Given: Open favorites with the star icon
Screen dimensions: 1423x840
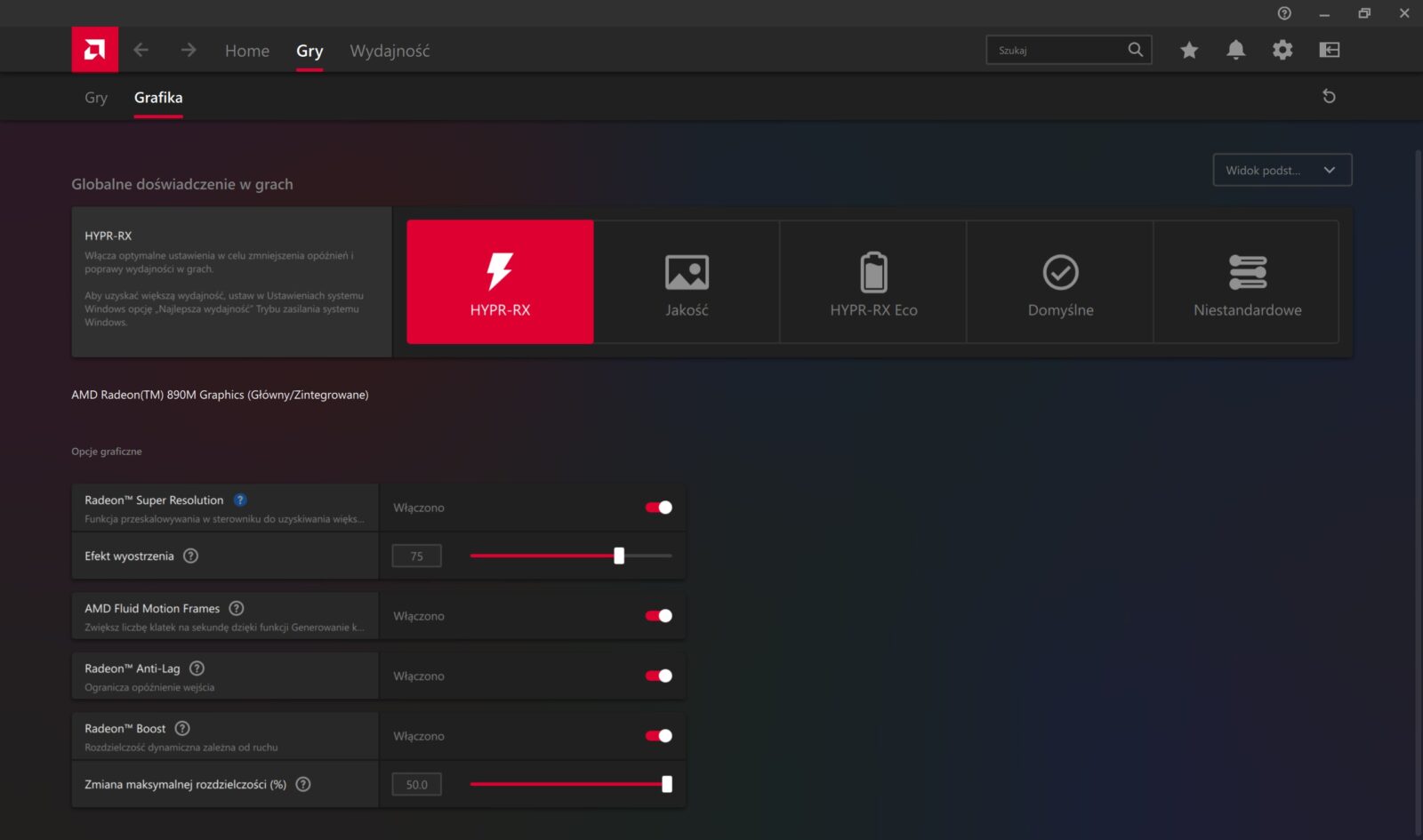Looking at the screenshot, I should pos(1189,50).
